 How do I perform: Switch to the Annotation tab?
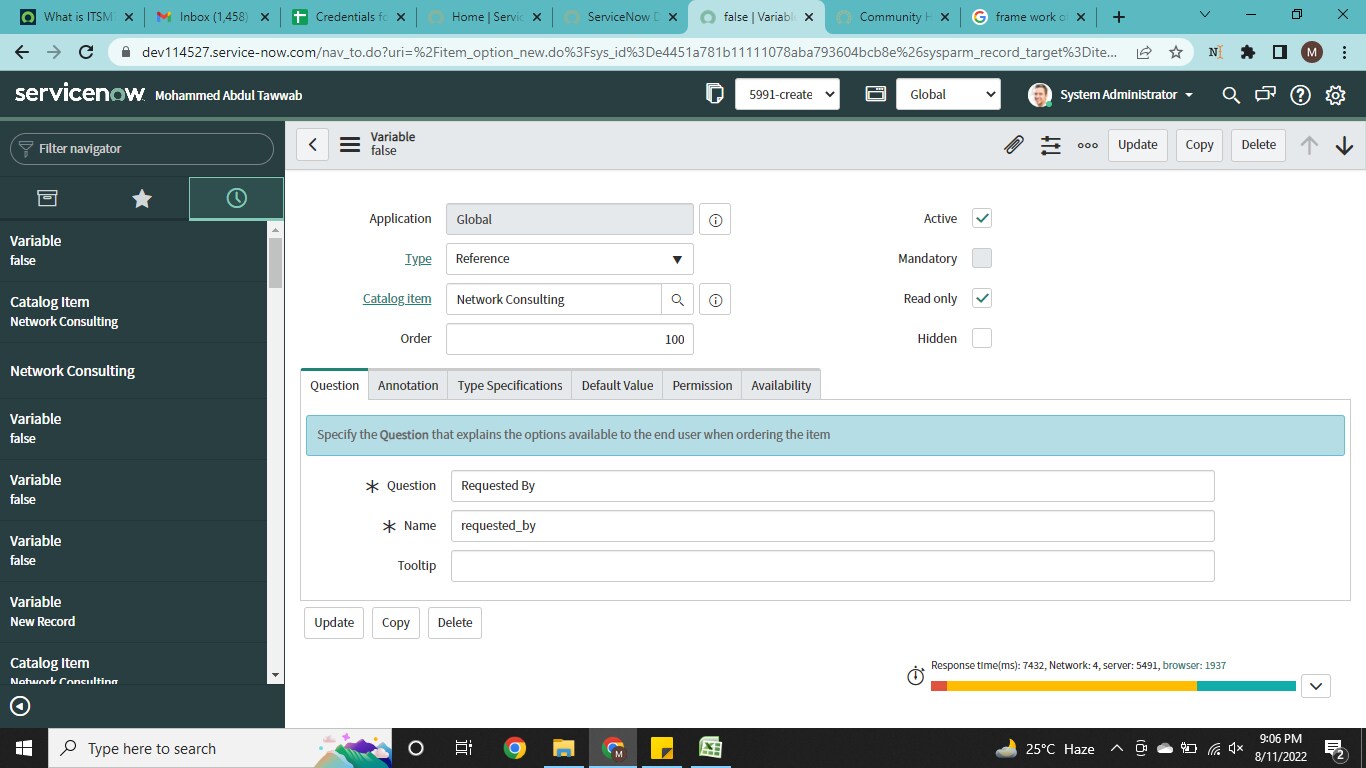coord(408,385)
